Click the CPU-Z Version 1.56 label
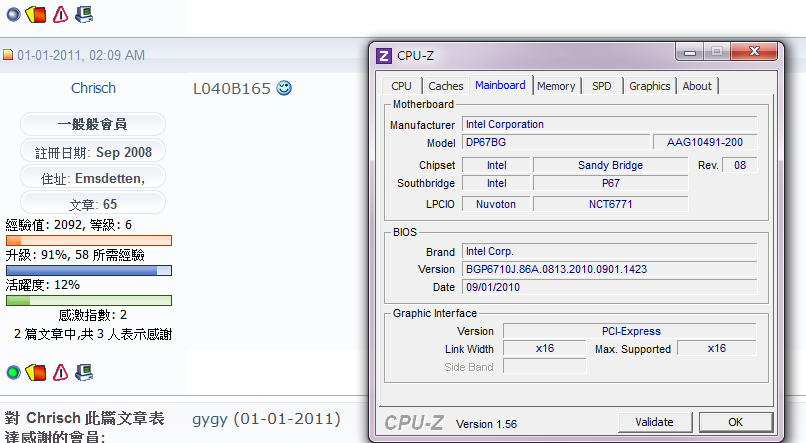 pos(486,424)
